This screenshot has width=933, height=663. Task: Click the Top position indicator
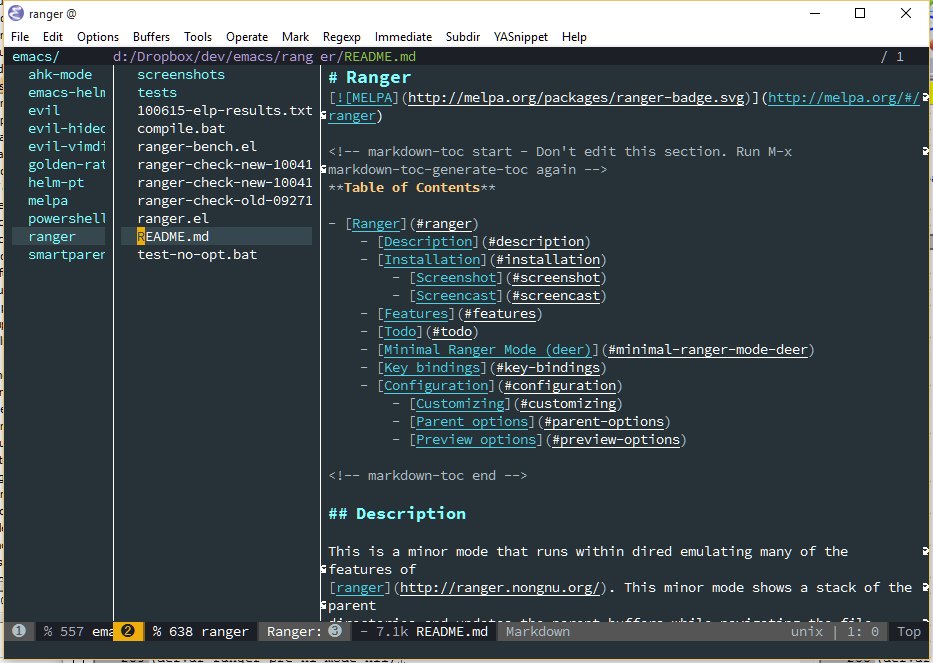(909, 631)
